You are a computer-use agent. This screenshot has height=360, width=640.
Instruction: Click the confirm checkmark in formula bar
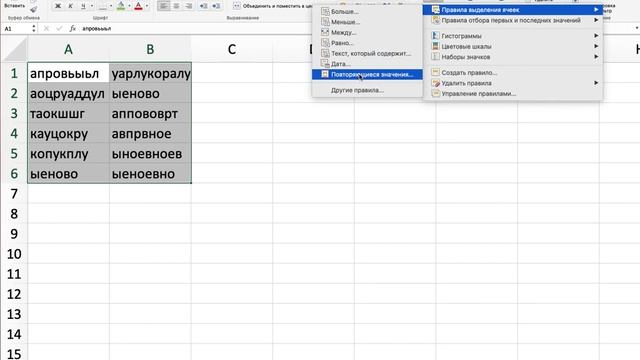pyautogui.click(x=59, y=29)
